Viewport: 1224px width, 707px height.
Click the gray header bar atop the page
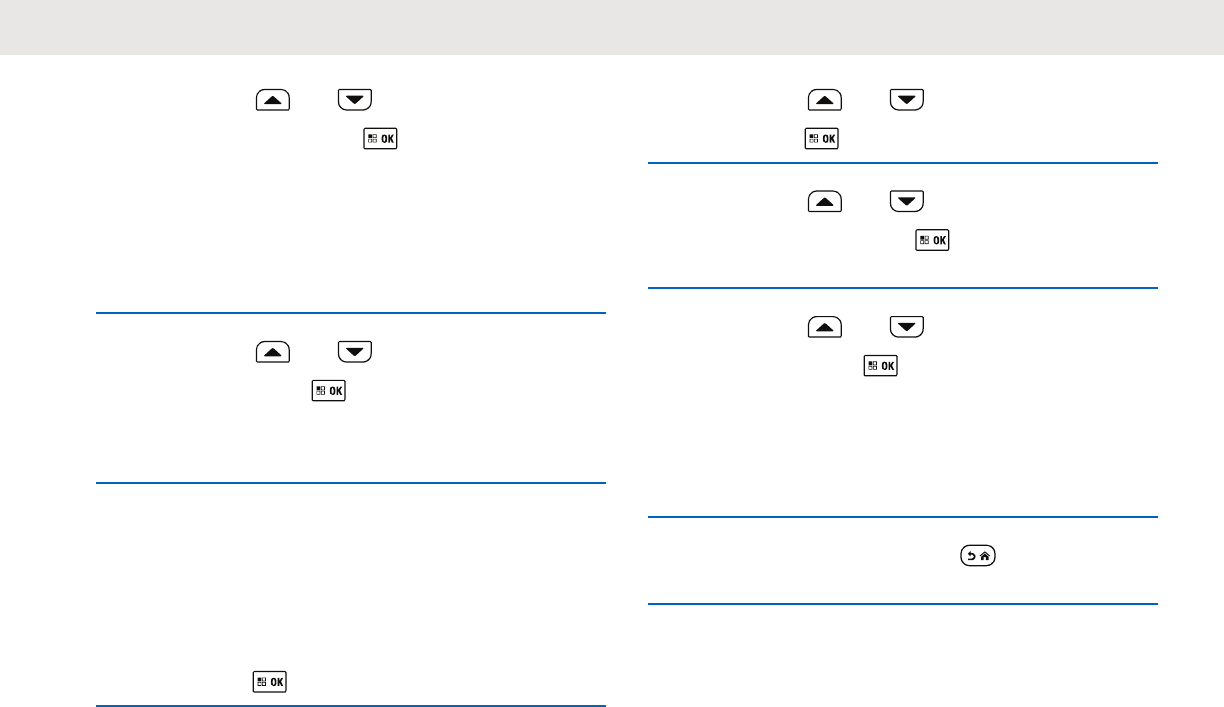pos(612,27)
